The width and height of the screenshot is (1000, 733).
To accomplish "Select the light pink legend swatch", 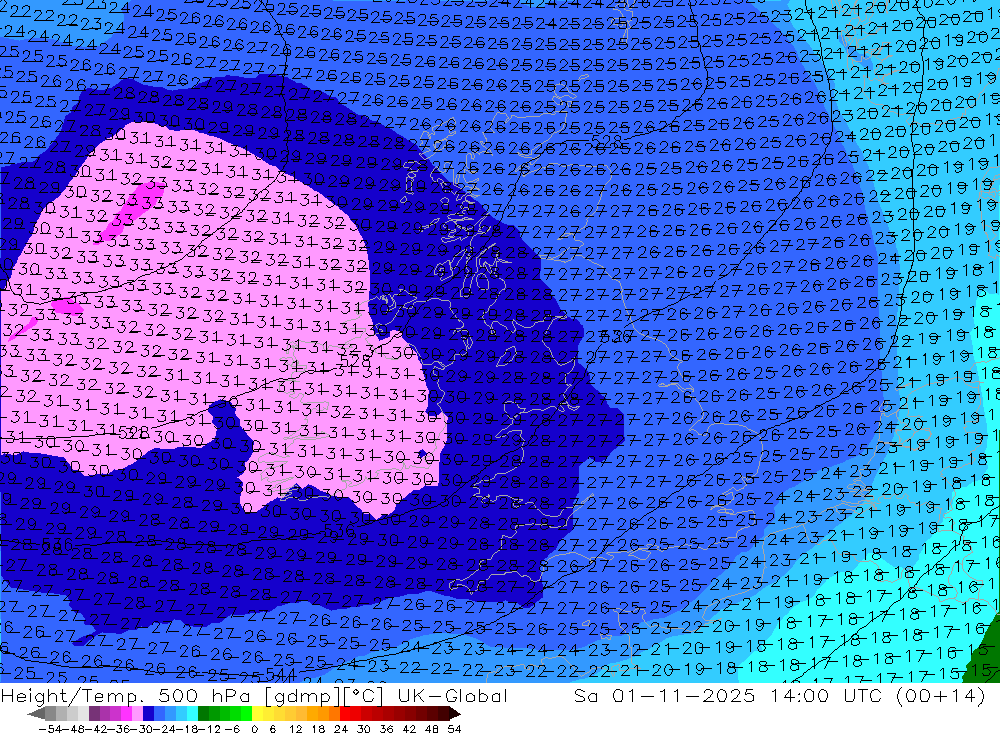I will point(137,714).
